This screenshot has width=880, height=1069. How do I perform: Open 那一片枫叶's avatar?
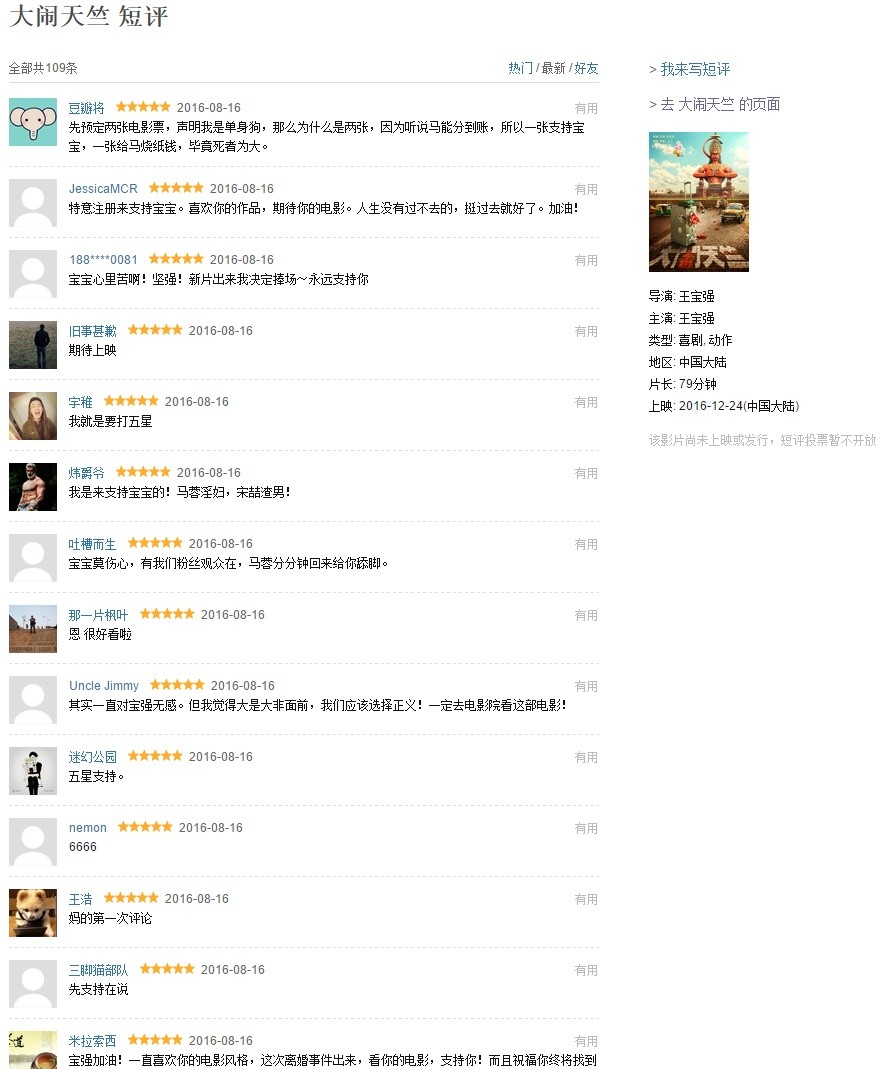tap(33, 629)
